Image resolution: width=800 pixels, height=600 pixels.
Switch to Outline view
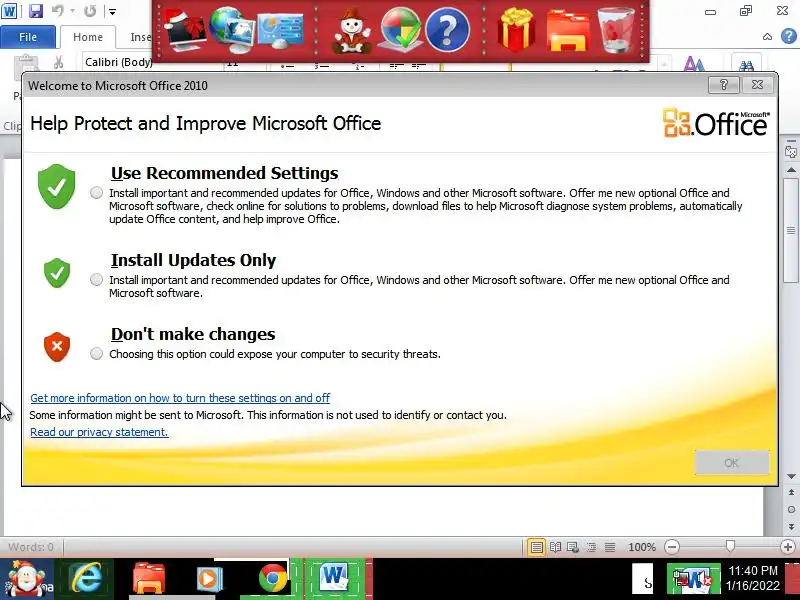[x=591, y=547]
